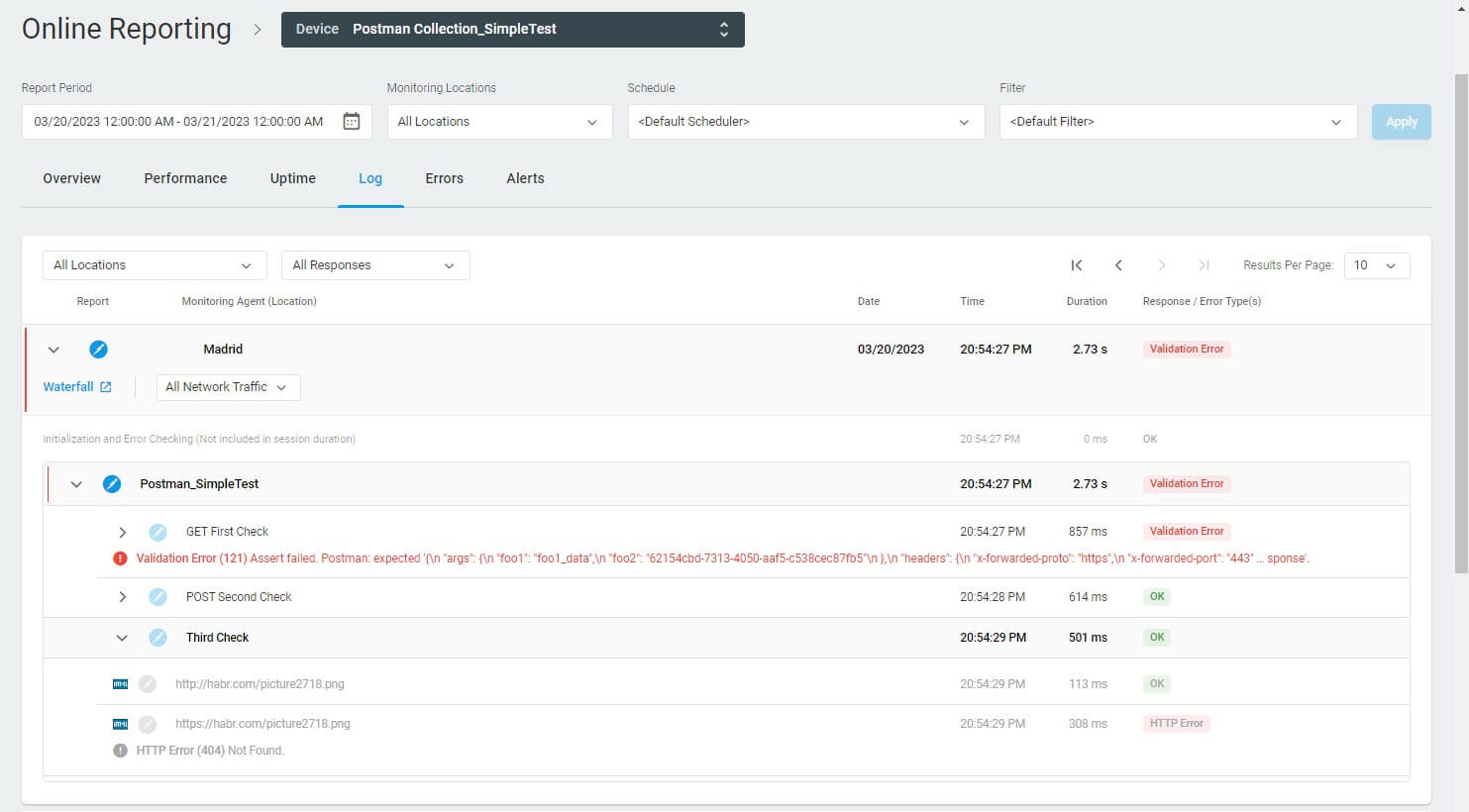Click the HTML icon before http://habr.com/picture2718.png

pyautogui.click(x=120, y=683)
